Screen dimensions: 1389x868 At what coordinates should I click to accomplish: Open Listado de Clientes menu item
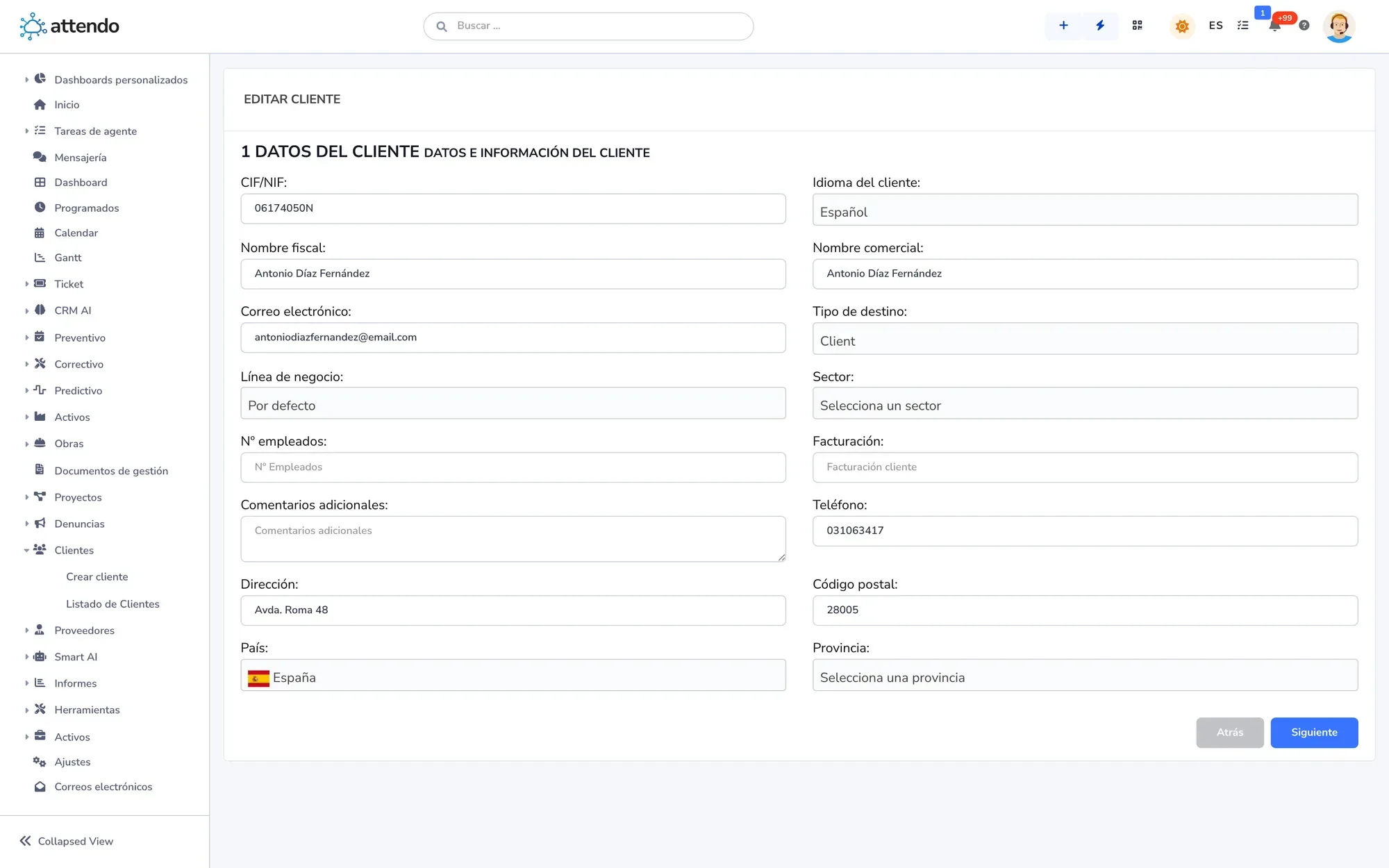point(113,604)
